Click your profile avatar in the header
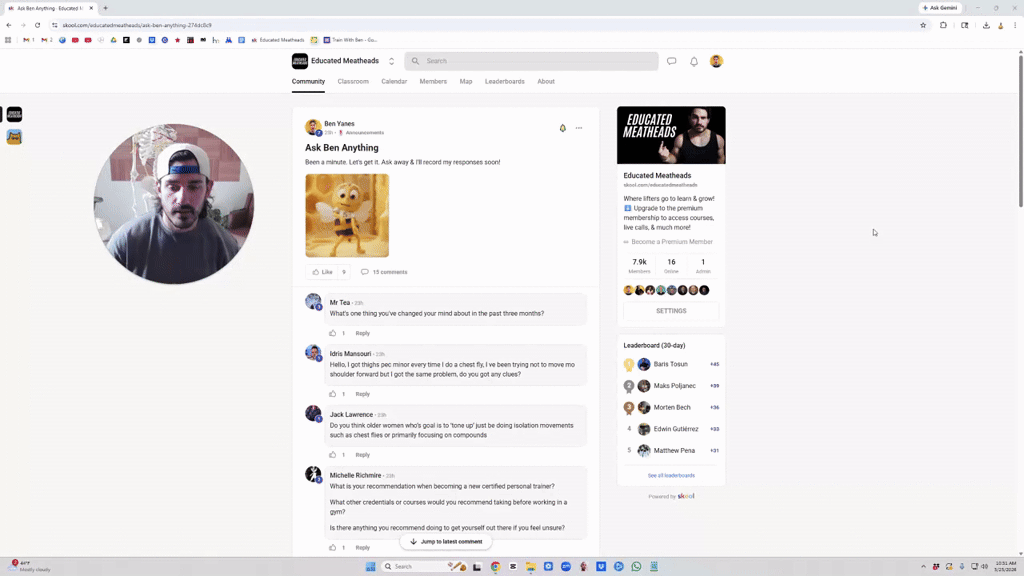 point(716,61)
